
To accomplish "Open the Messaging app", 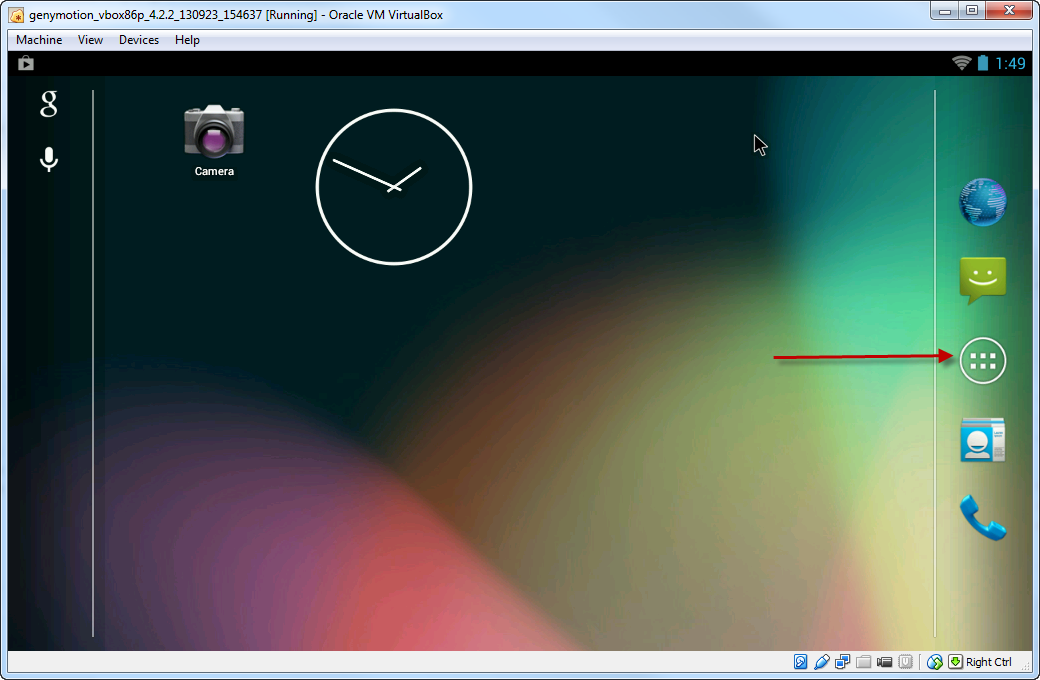I will [x=982, y=281].
